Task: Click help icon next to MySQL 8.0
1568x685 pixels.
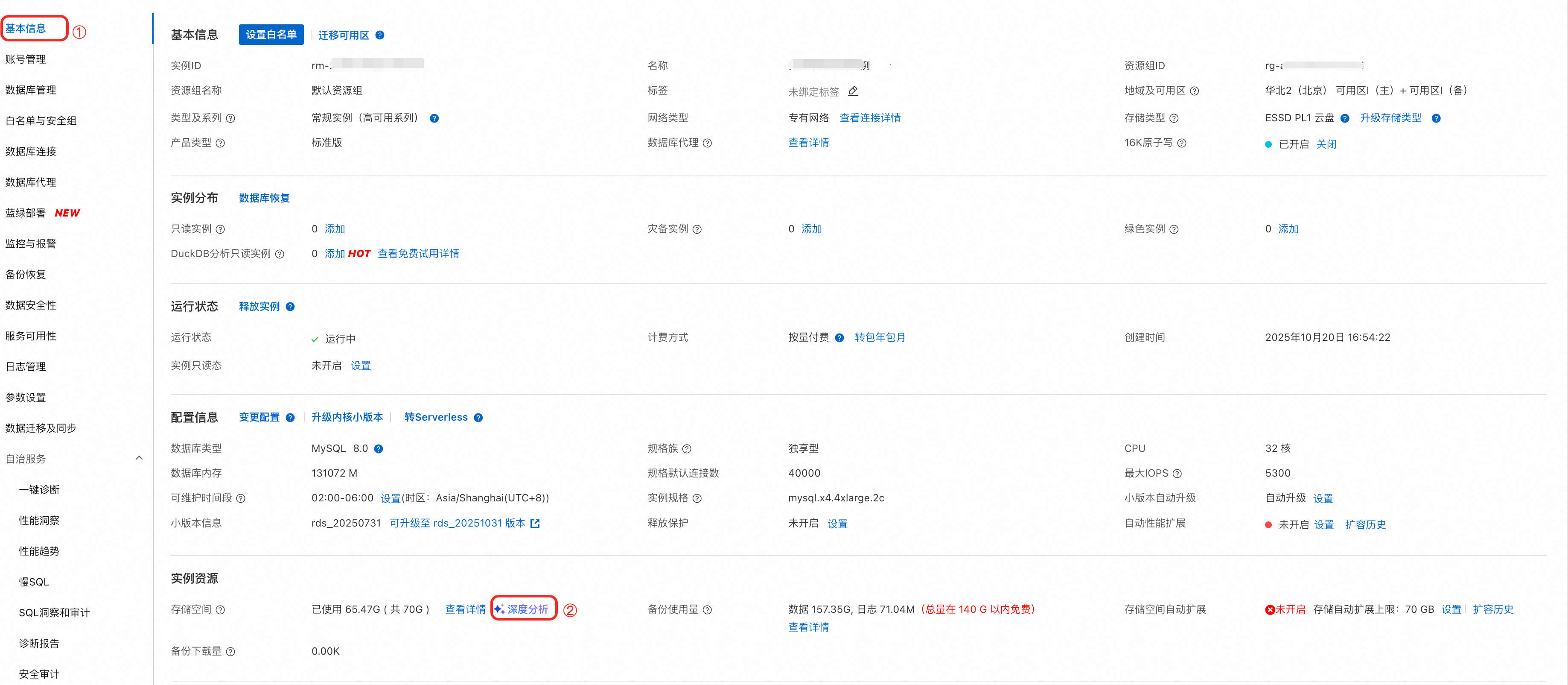Action: 379,449
